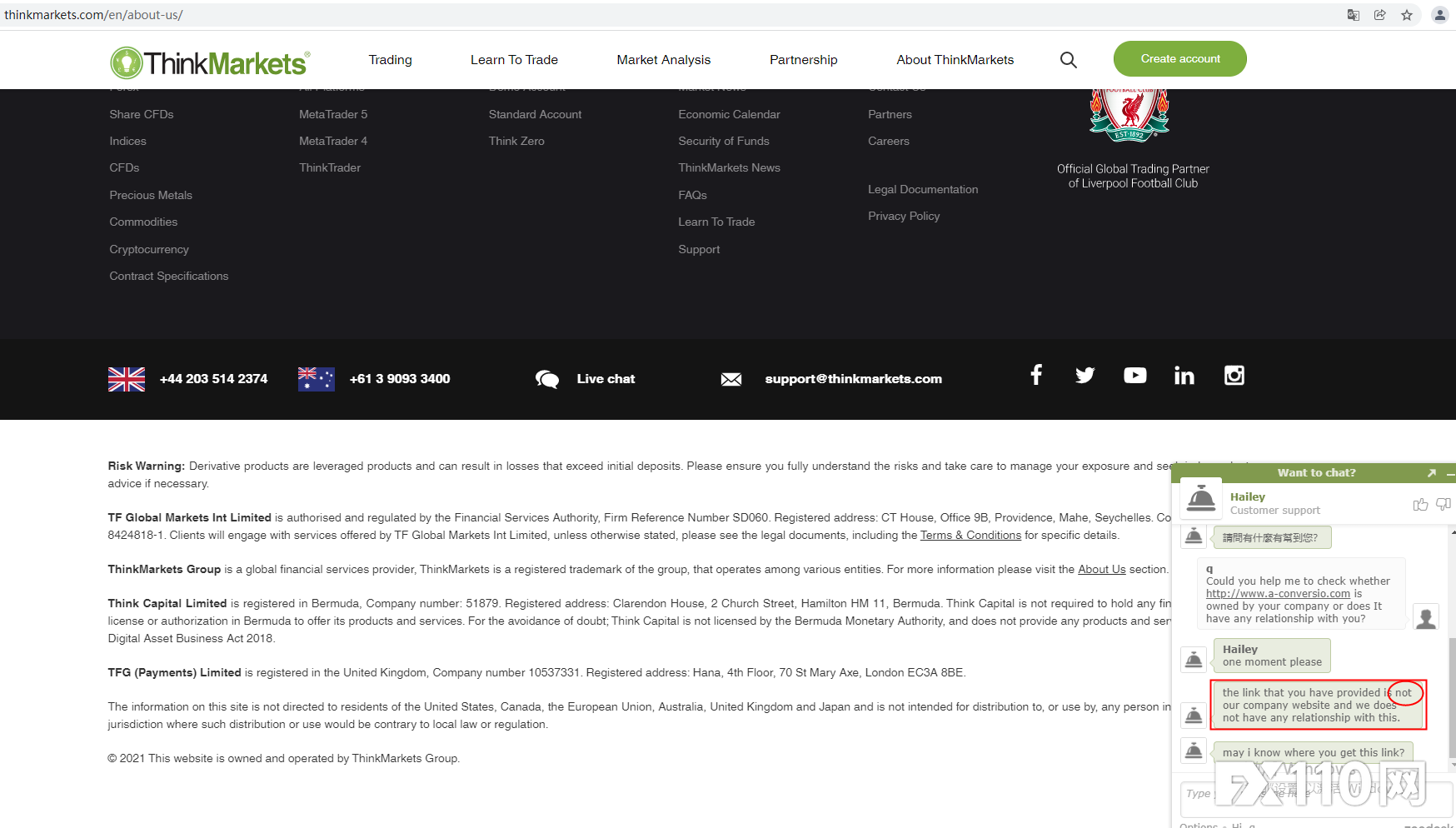Image resolution: width=1456 pixels, height=828 pixels.
Task: Click the Liverpool Football Club crest
Action: tap(1130, 115)
